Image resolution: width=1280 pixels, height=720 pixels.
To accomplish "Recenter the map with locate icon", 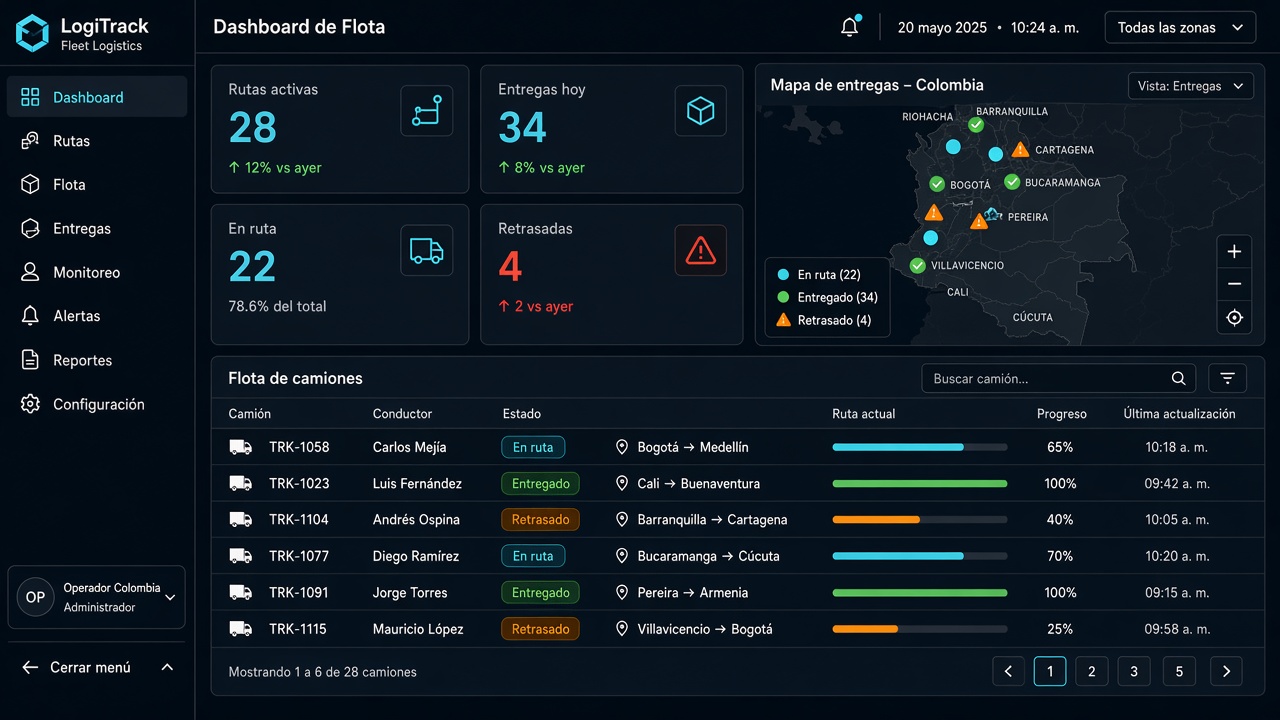I will (x=1234, y=318).
